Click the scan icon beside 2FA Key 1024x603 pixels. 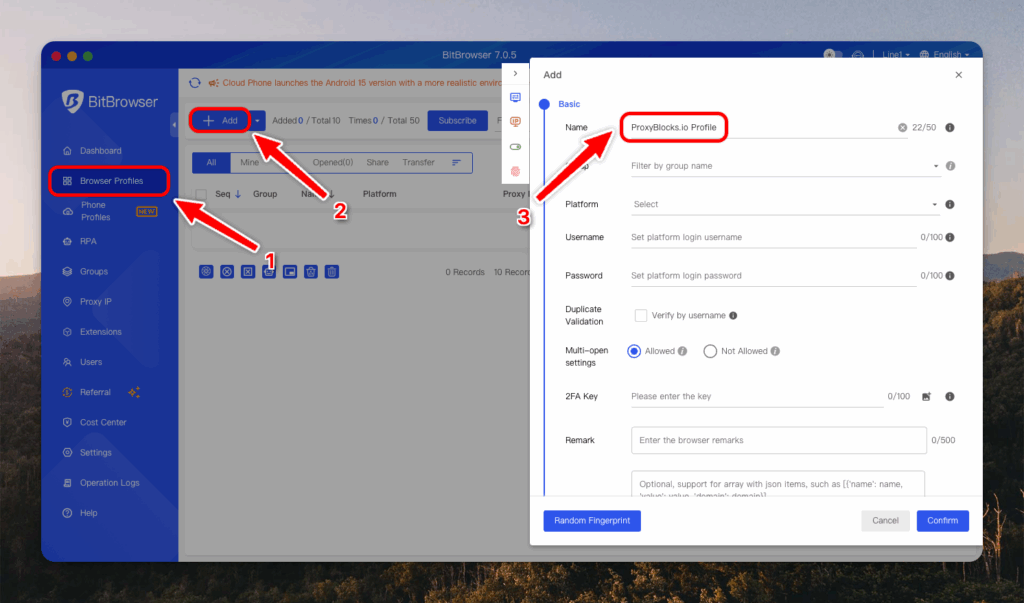pos(926,397)
